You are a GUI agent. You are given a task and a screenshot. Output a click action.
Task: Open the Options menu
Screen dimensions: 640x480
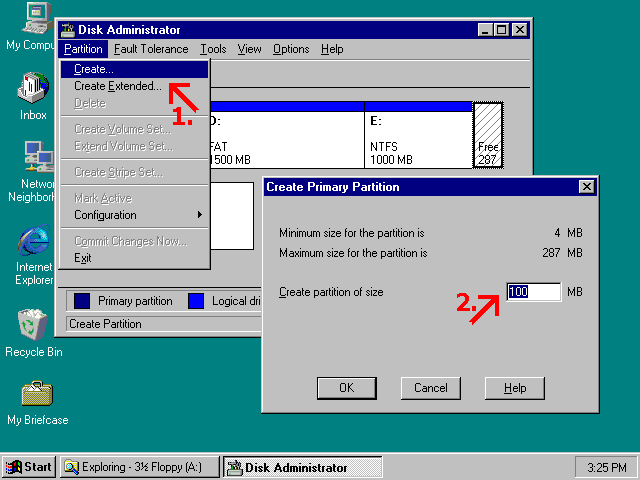click(291, 49)
